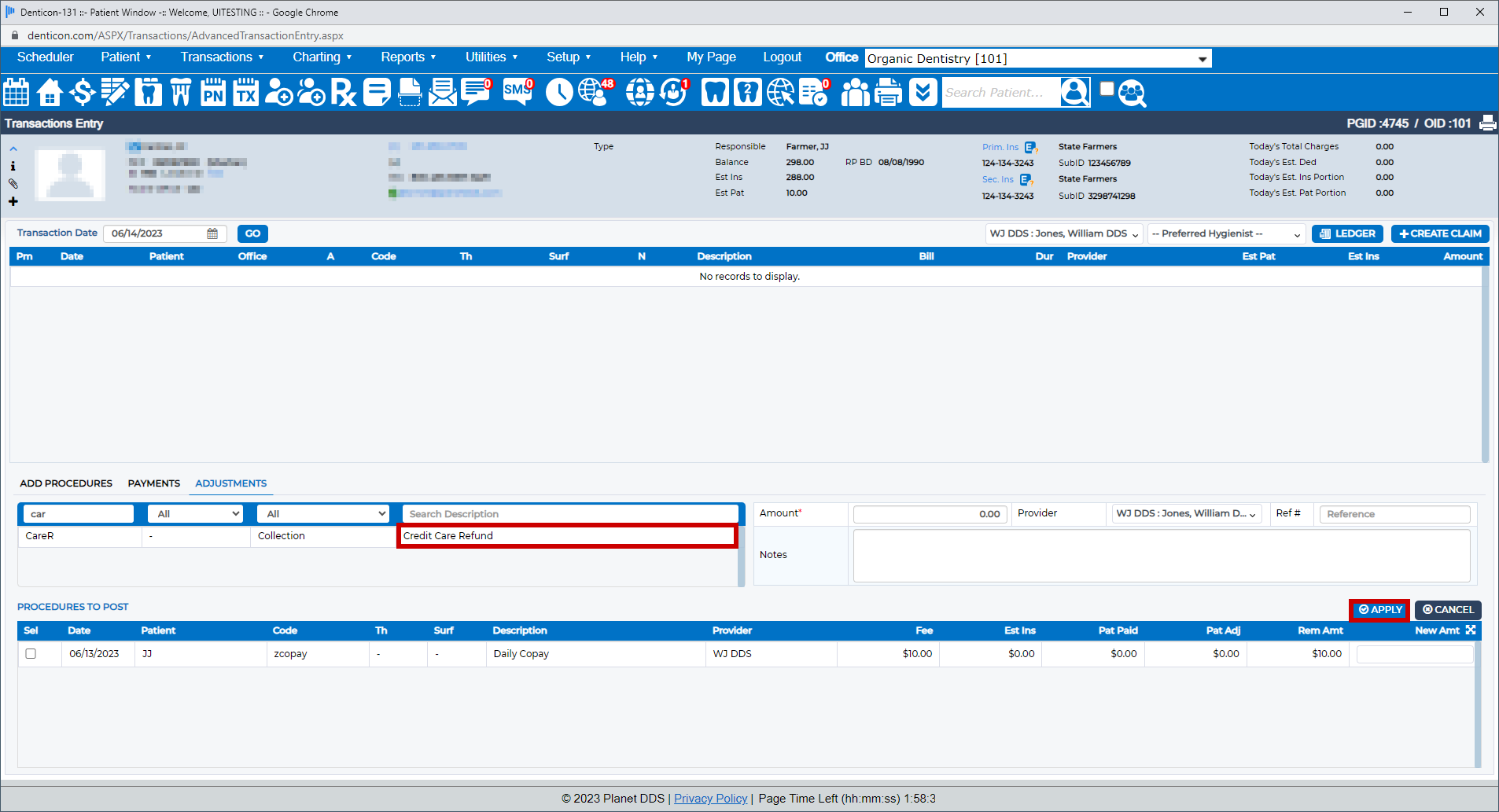Toggle checkbox beside Search Patient box
Image resolution: width=1499 pixels, height=812 pixels.
pyautogui.click(x=1107, y=89)
